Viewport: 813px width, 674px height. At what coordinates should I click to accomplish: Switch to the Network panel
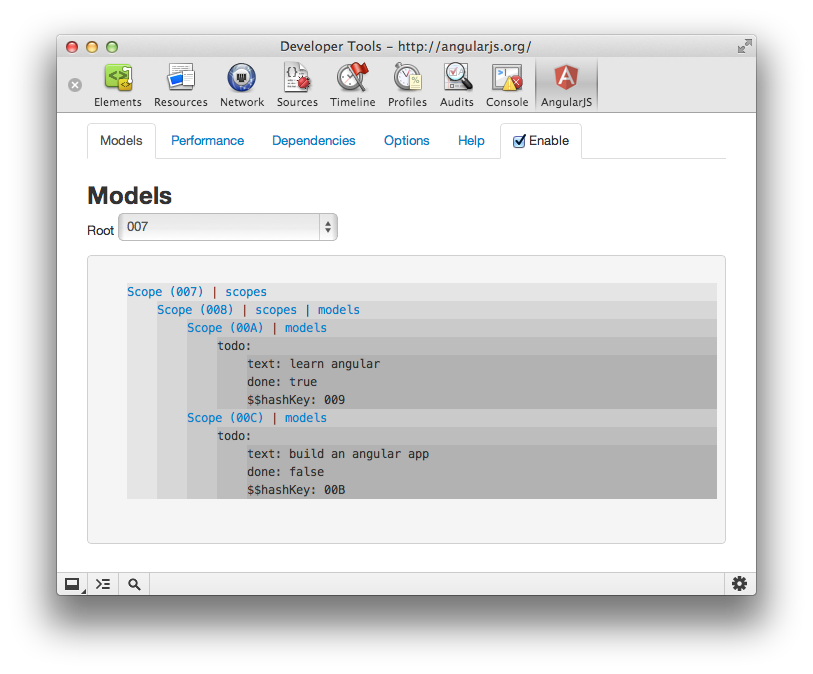(x=242, y=85)
